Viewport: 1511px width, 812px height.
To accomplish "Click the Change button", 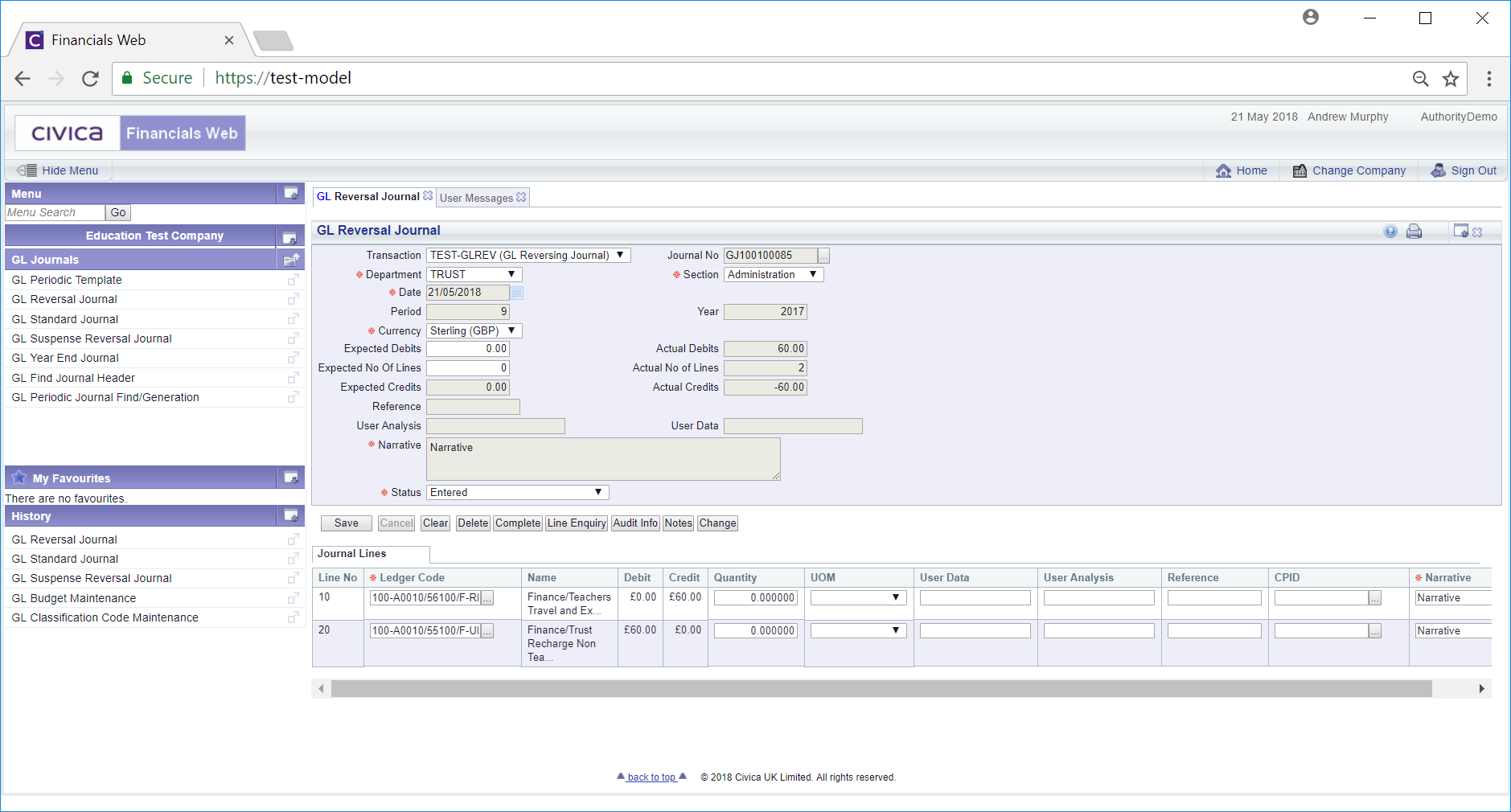I will 717,523.
